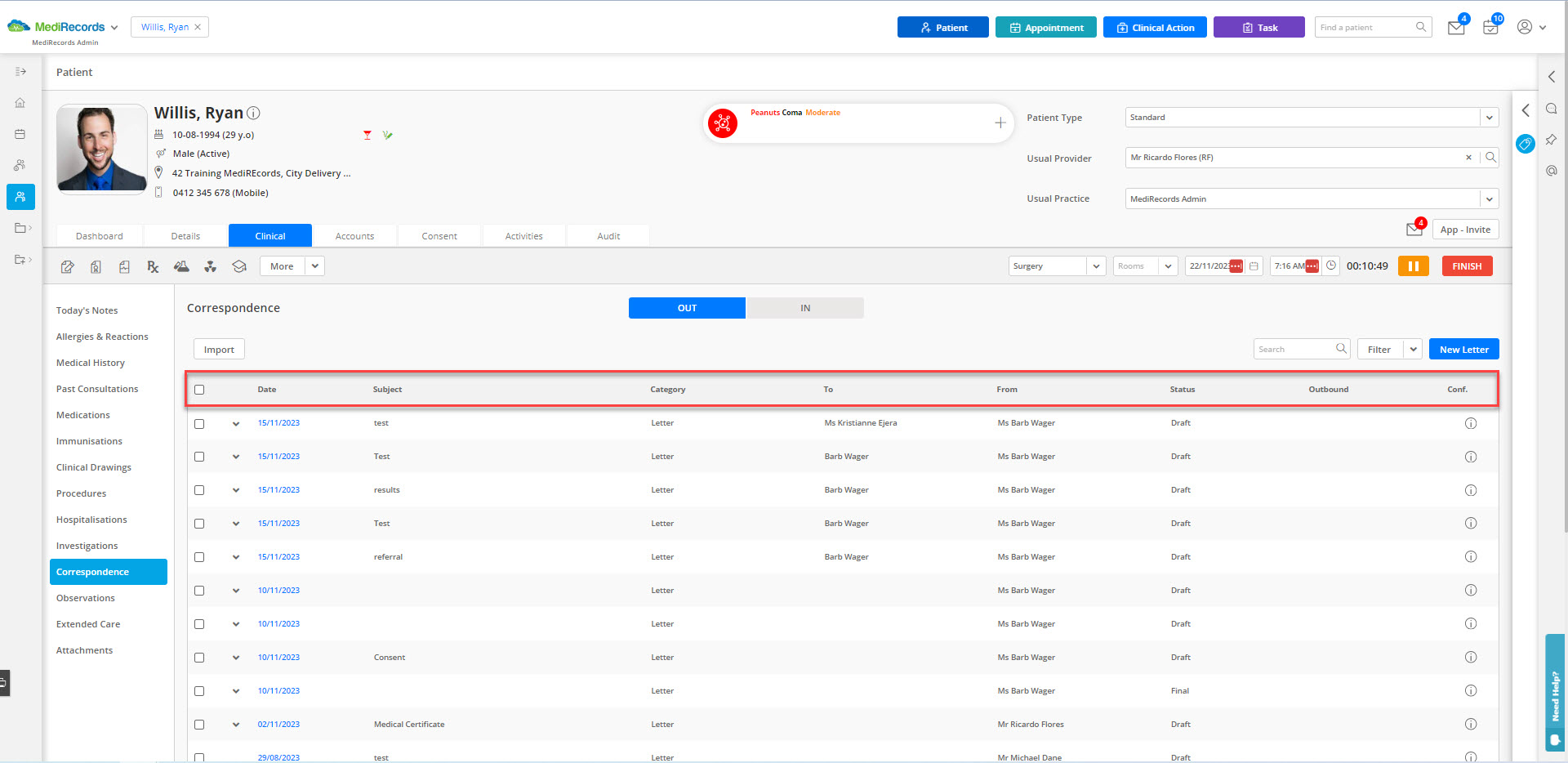
Task: Check the box for the 'Consent' letter row
Action: (199, 658)
